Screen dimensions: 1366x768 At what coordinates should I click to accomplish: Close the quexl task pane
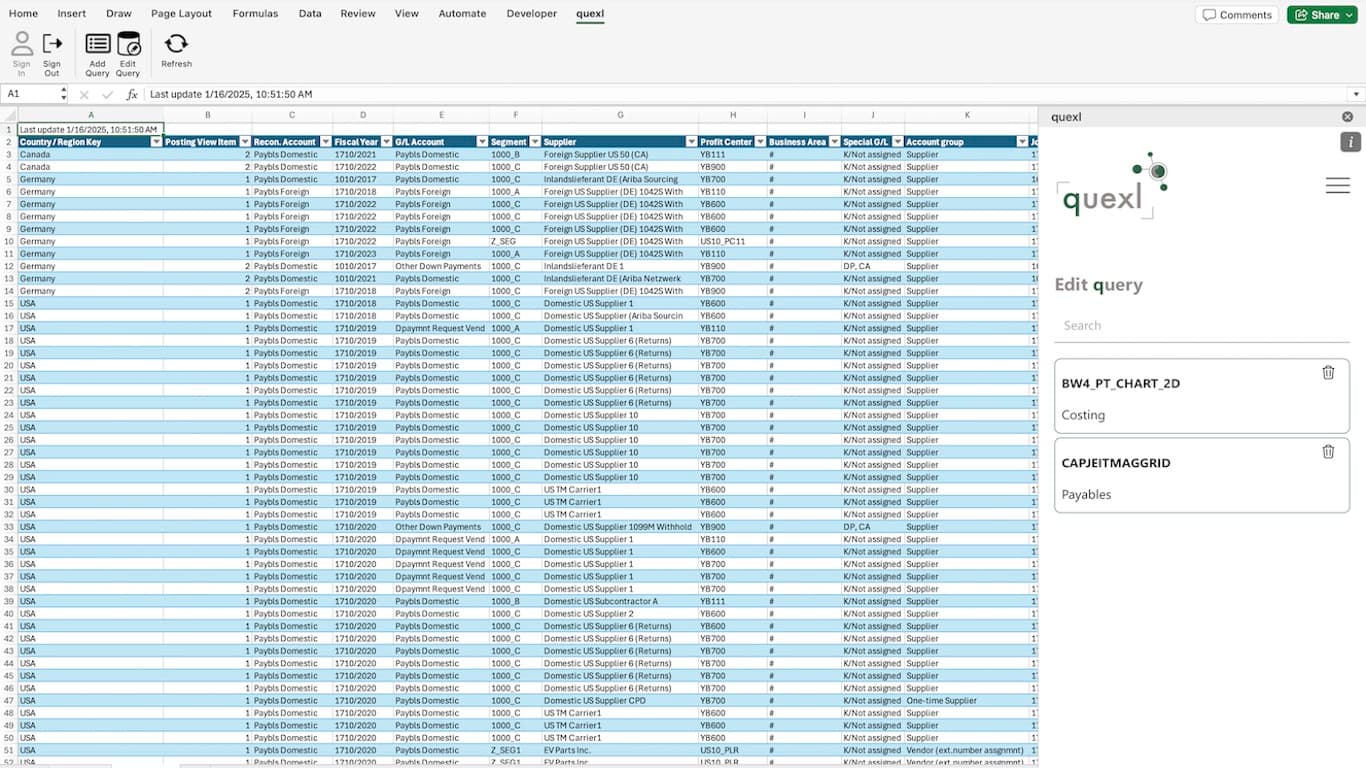(x=1347, y=116)
